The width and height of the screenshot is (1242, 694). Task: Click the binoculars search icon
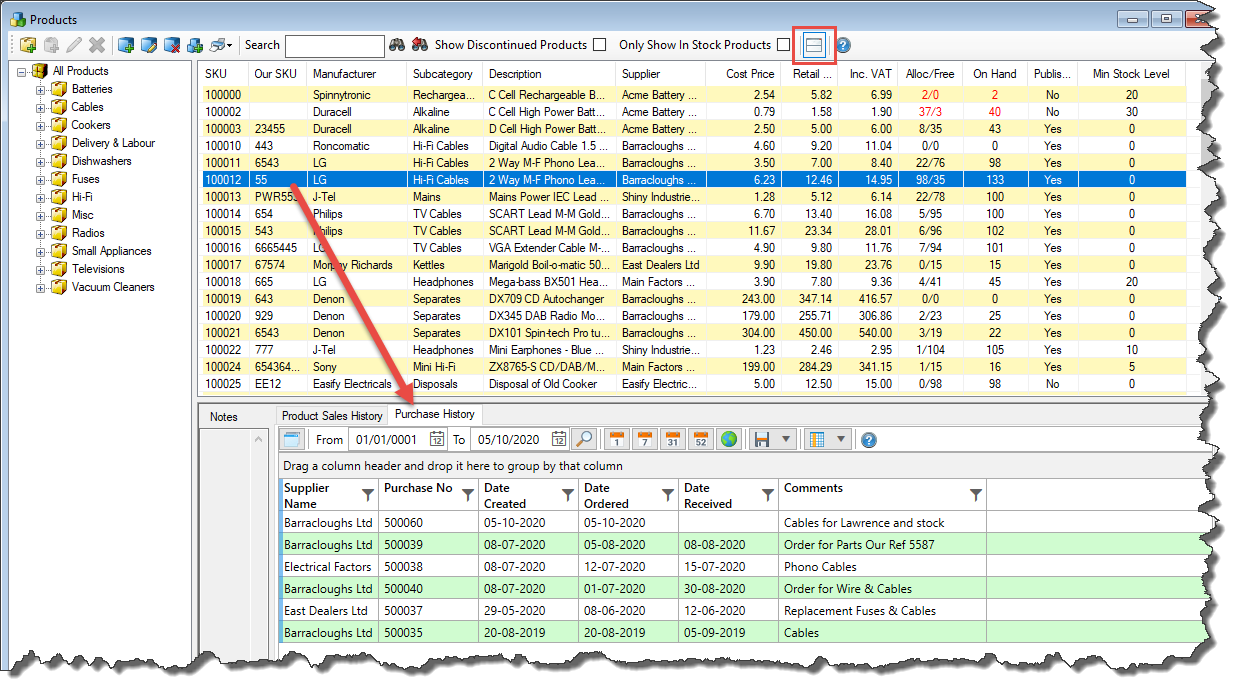pyautogui.click(x=397, y=45)
